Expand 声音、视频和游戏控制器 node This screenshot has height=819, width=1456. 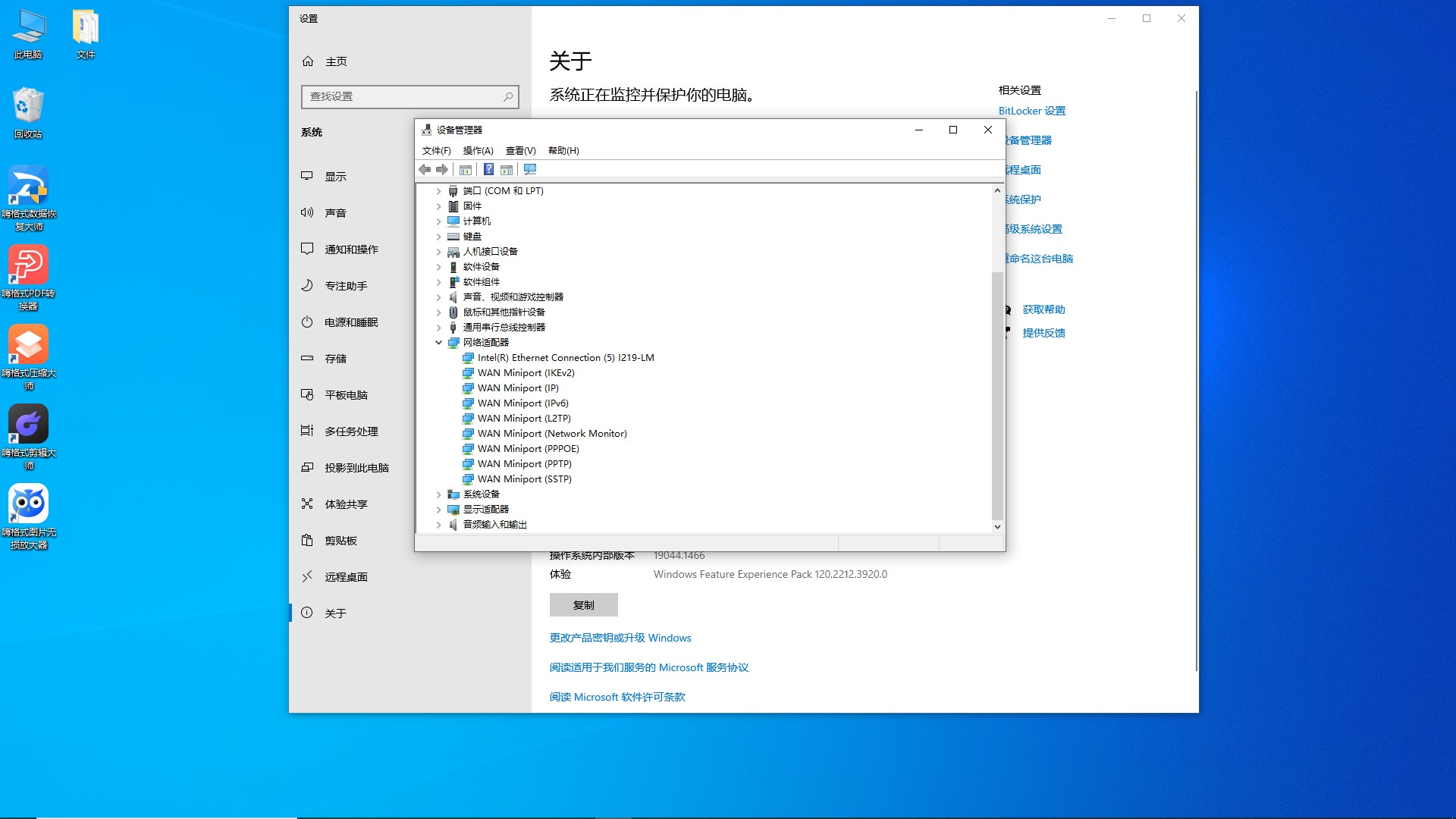point(438,297)
